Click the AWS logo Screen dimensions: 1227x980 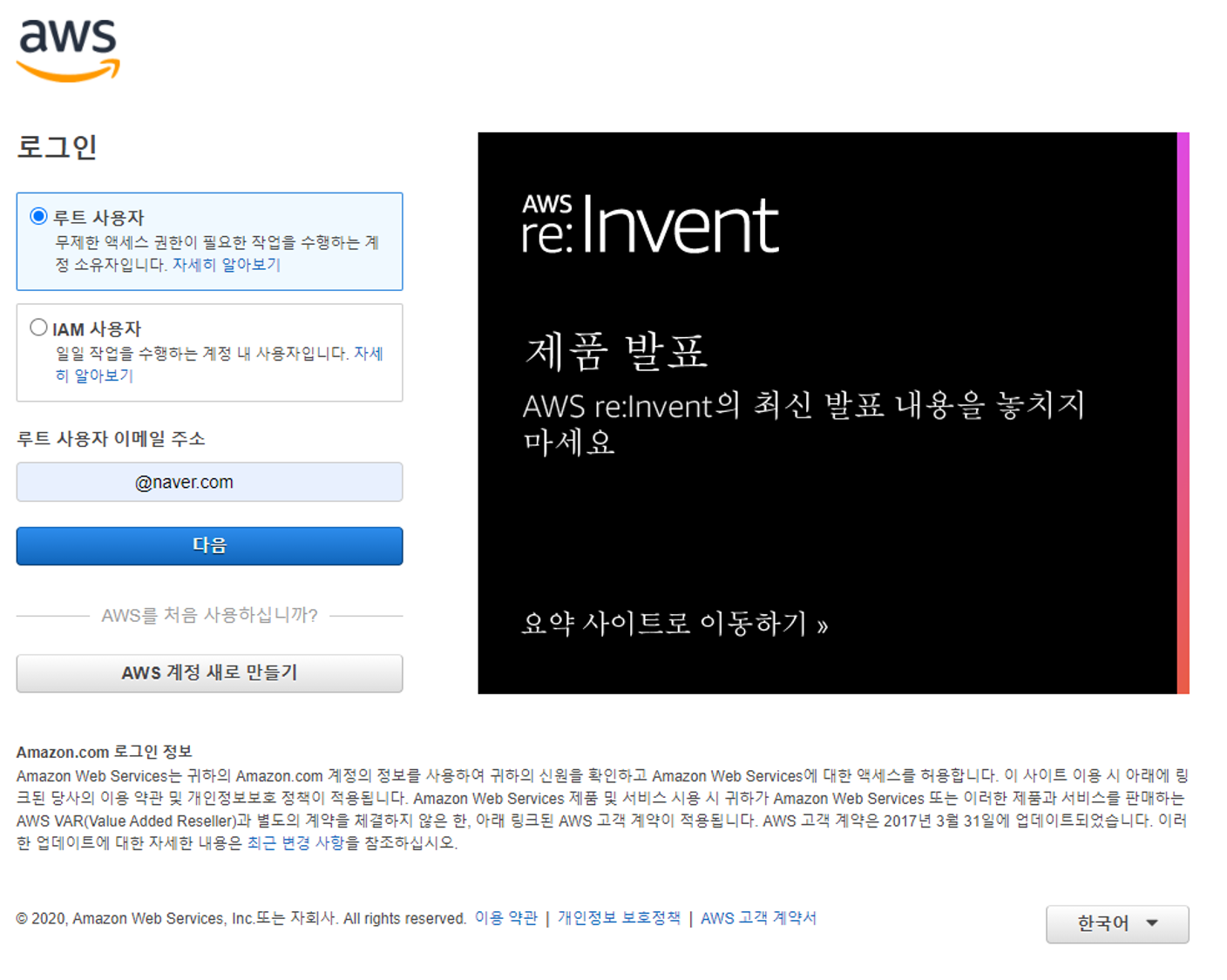coord(68,51)
